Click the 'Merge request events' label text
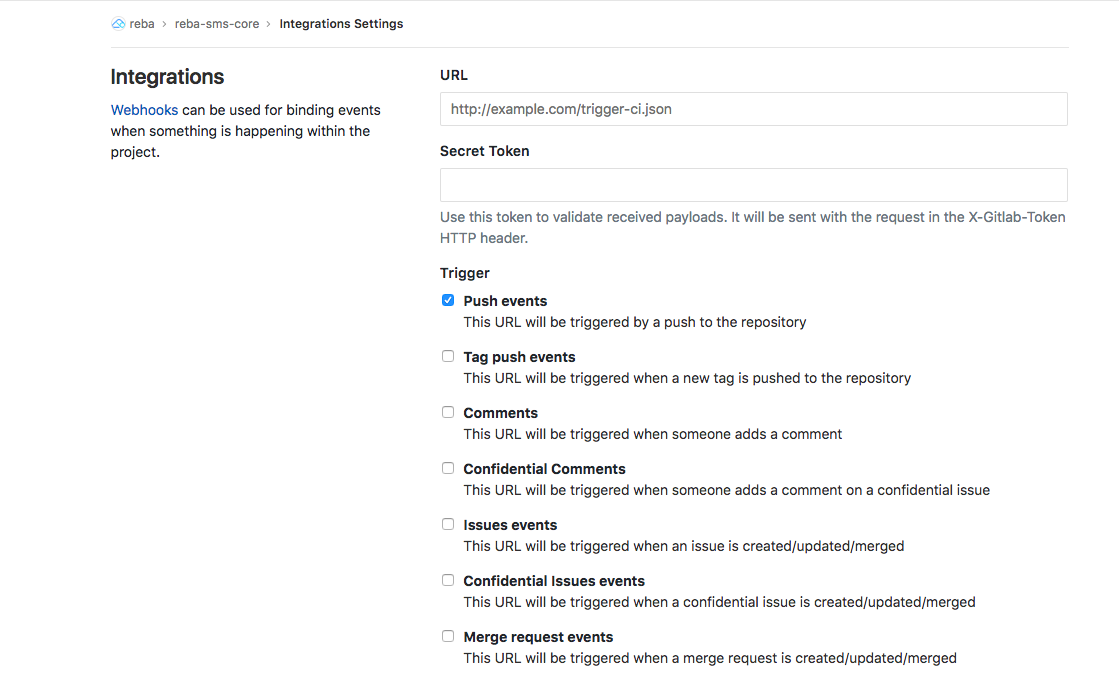 click(538, 637)
